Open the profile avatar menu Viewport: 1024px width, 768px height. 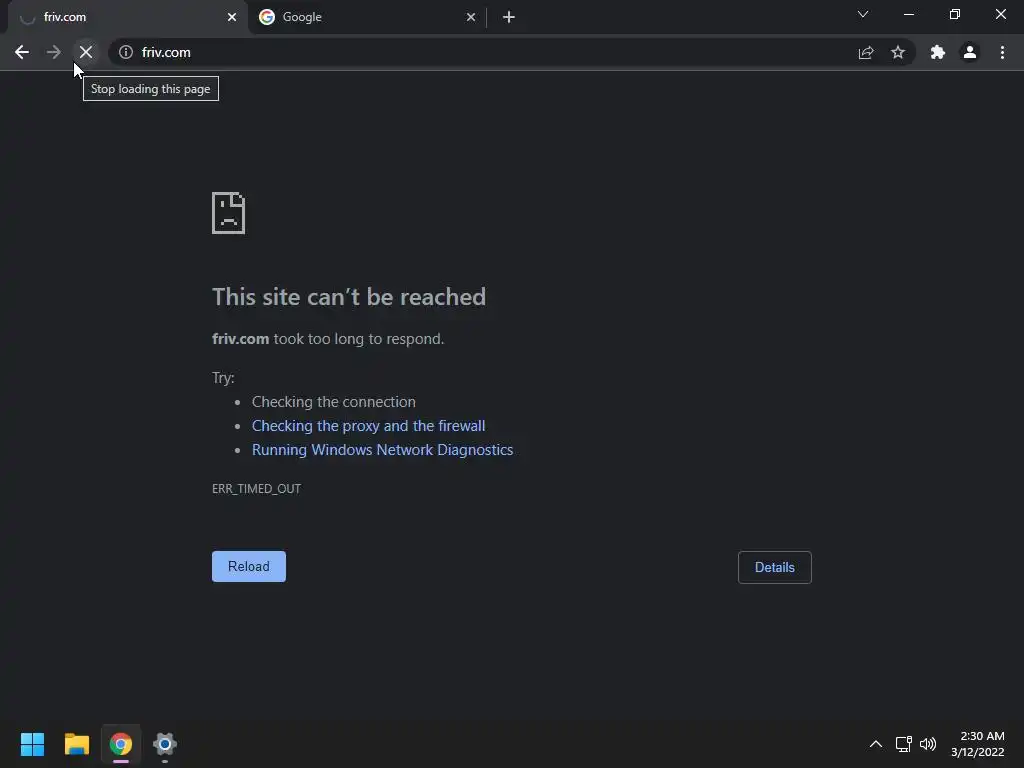[970, 52]
